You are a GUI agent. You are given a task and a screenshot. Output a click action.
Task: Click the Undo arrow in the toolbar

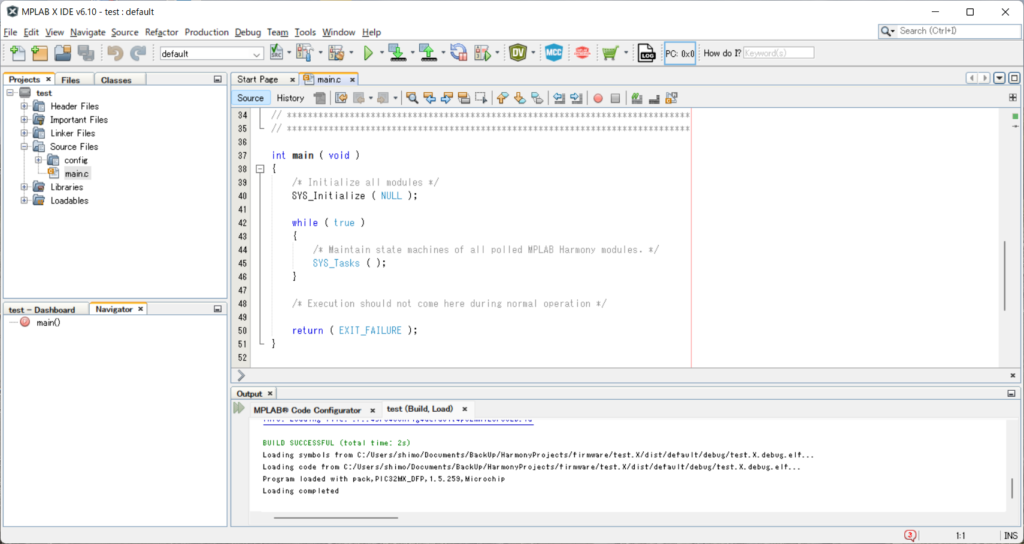click(116, 53)
